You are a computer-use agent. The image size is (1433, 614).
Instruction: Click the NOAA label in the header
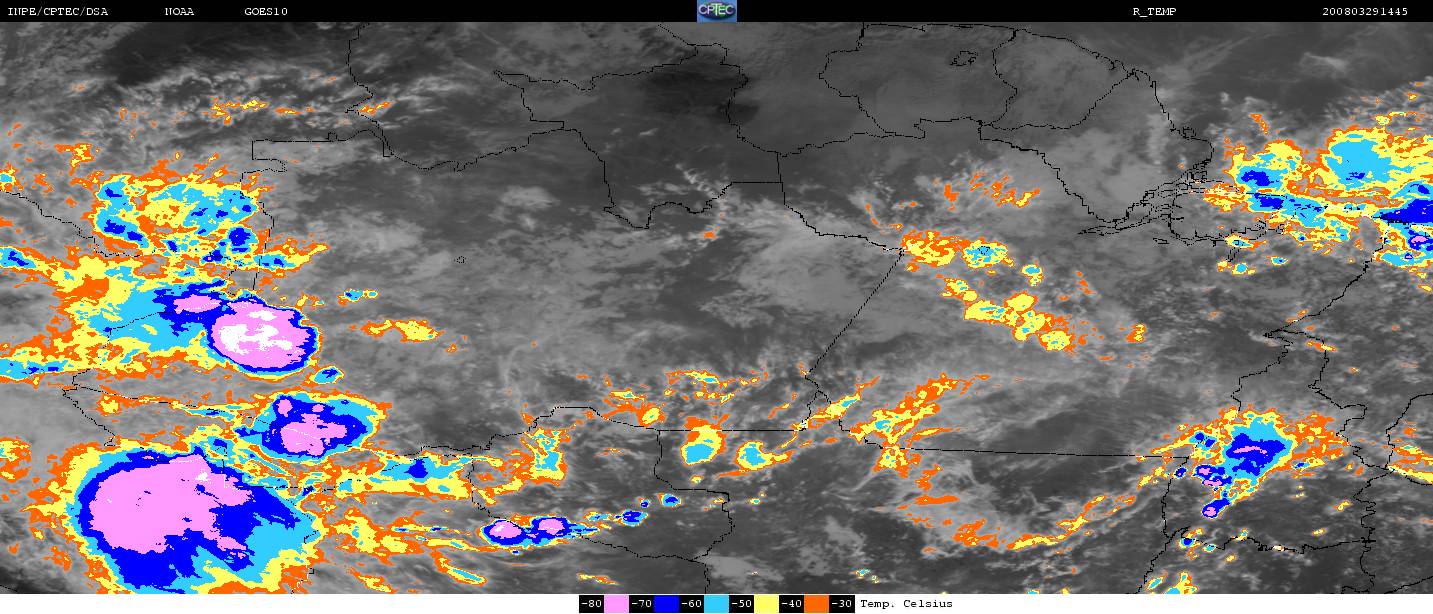pos(179,12)
